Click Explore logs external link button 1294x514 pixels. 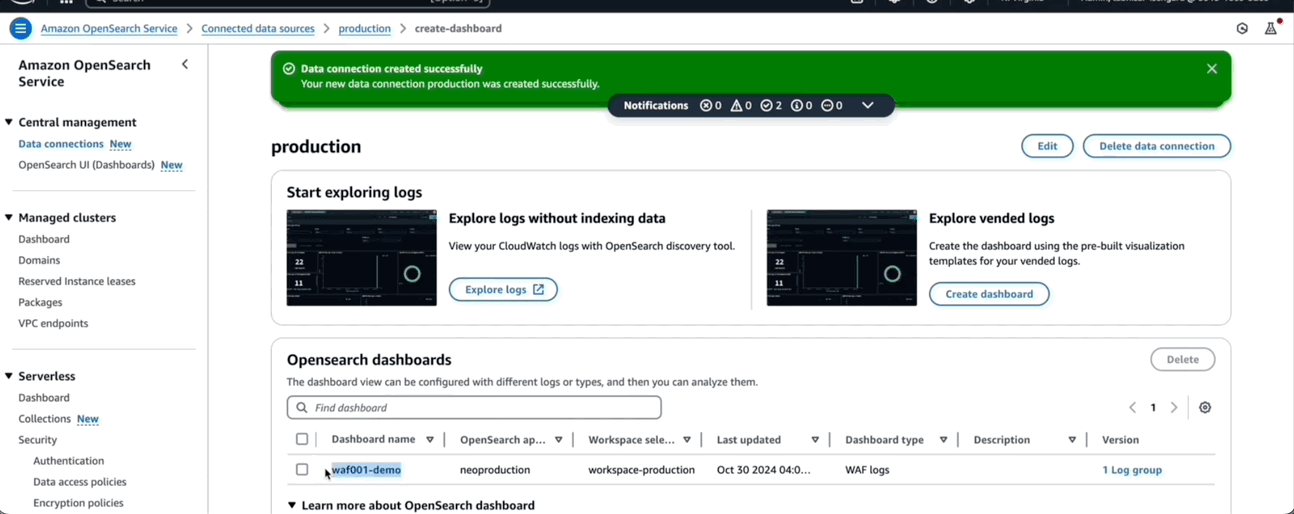[x=503, y=290]
